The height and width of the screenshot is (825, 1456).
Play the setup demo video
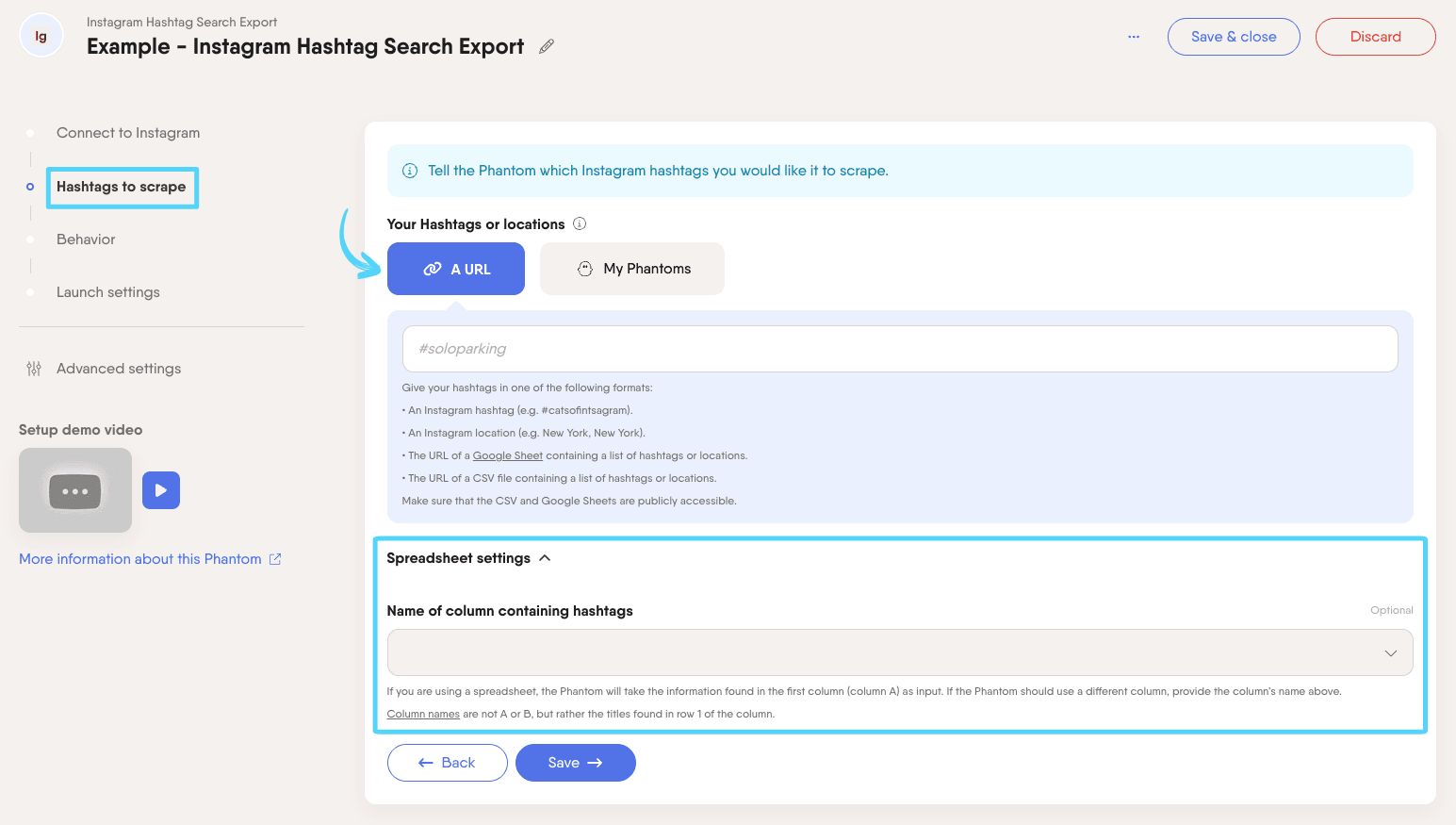pos(161,490)
